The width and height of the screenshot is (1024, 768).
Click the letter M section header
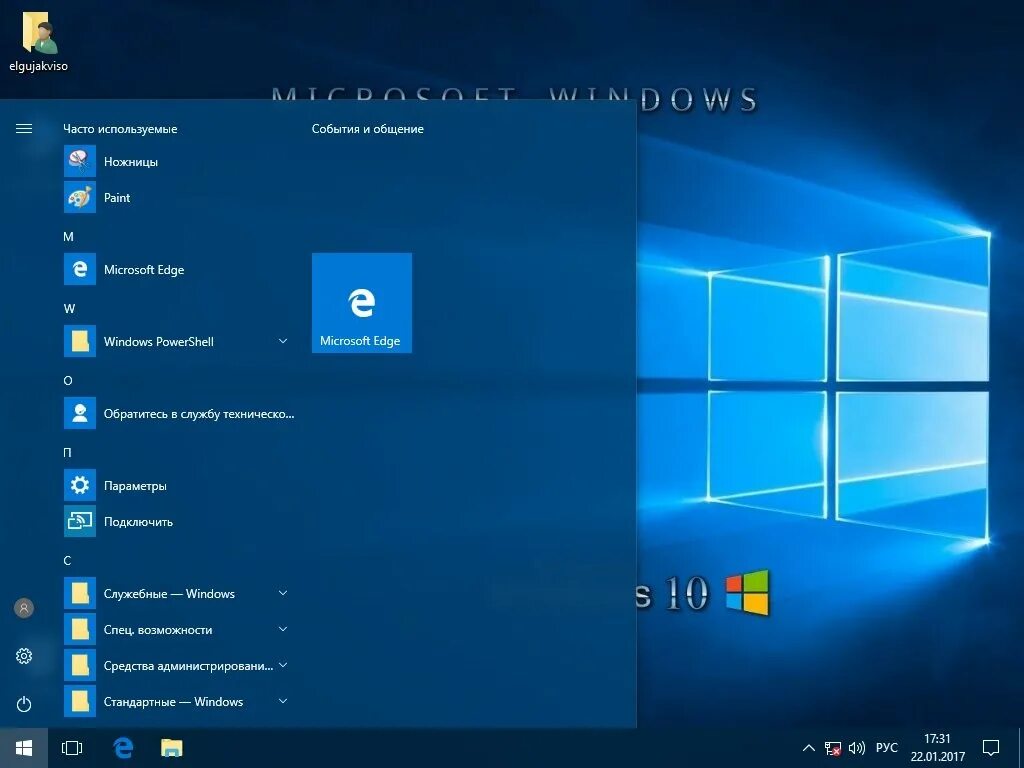(x=68, y=236)
